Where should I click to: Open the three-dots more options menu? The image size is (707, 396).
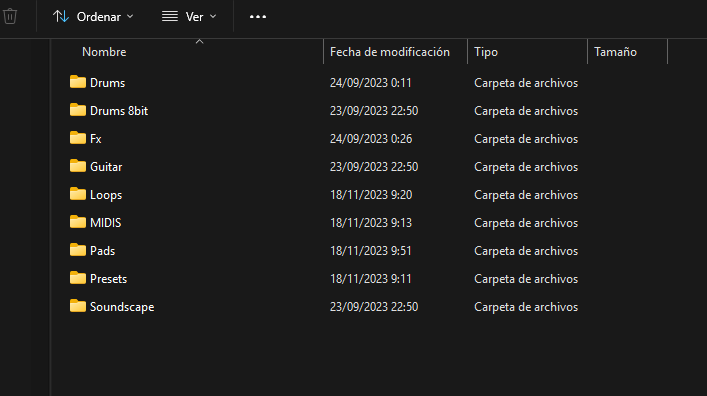[258, 17]
